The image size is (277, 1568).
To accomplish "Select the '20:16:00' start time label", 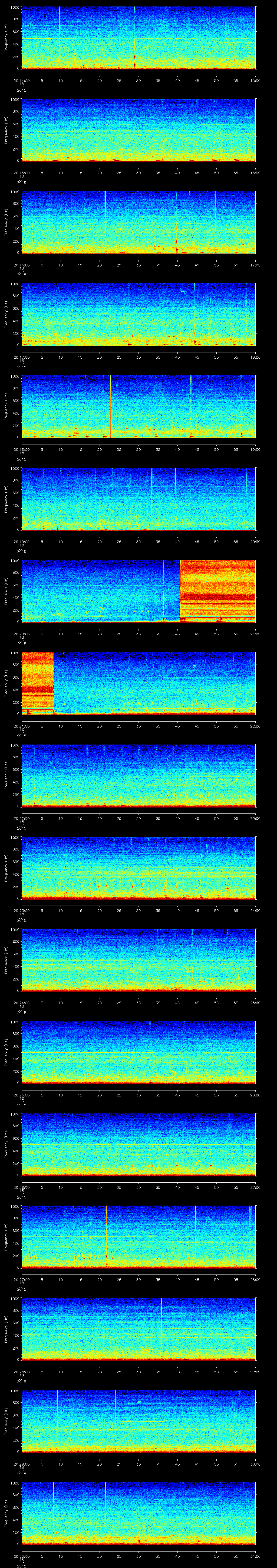I will click(21, 265).
